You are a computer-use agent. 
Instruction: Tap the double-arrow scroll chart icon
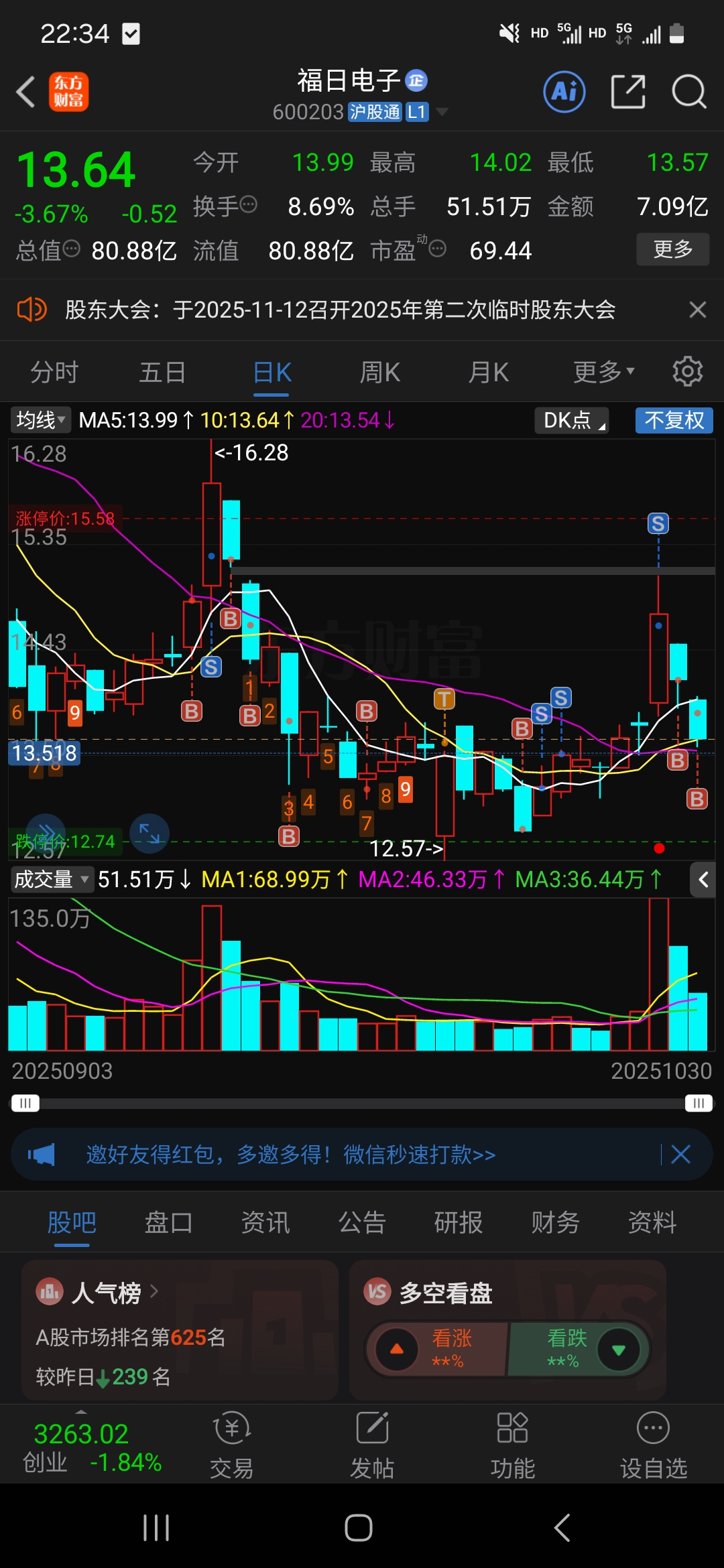click(x=46, y=833)
